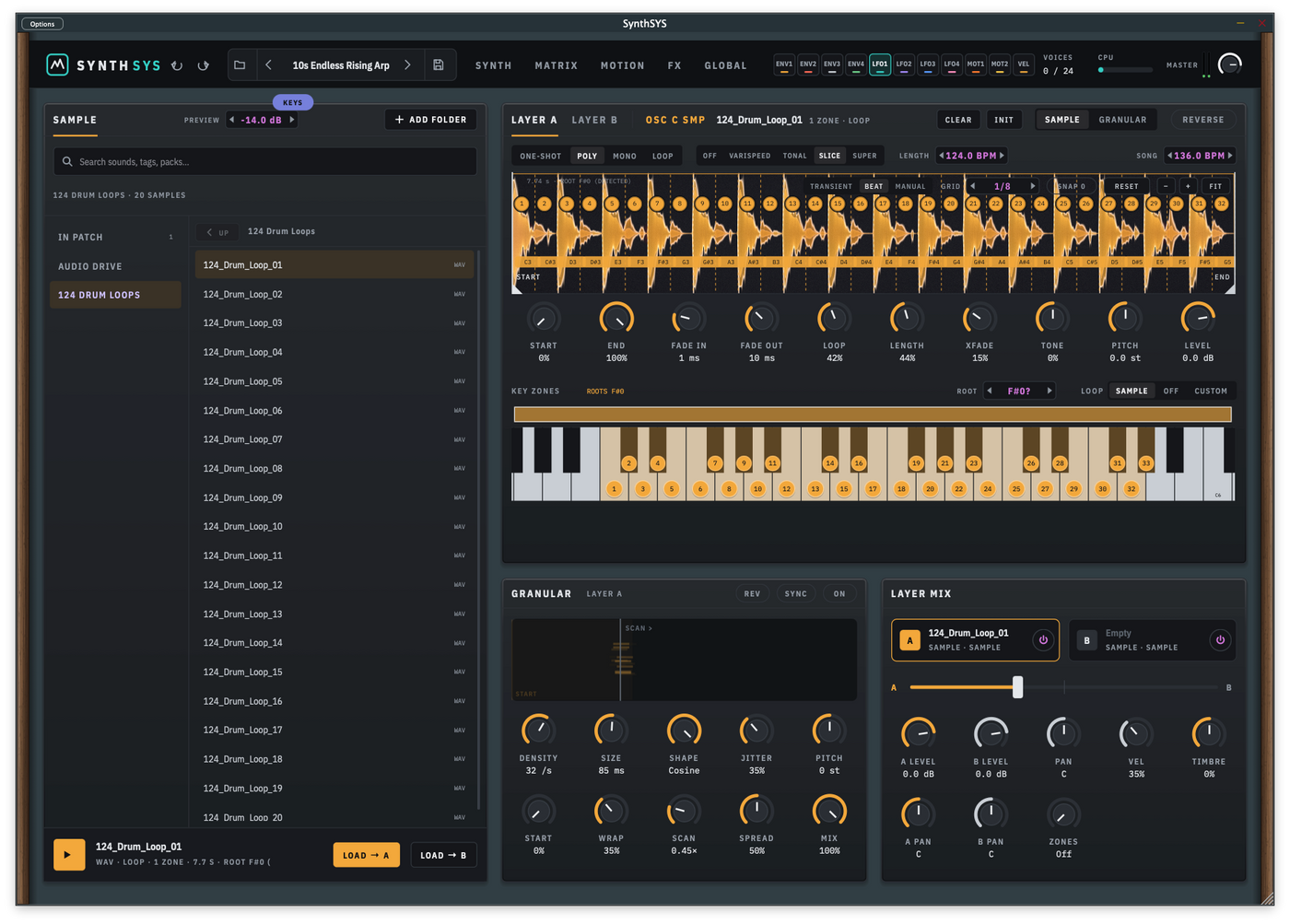Select the VEL modulator badge

(1024, 64)
